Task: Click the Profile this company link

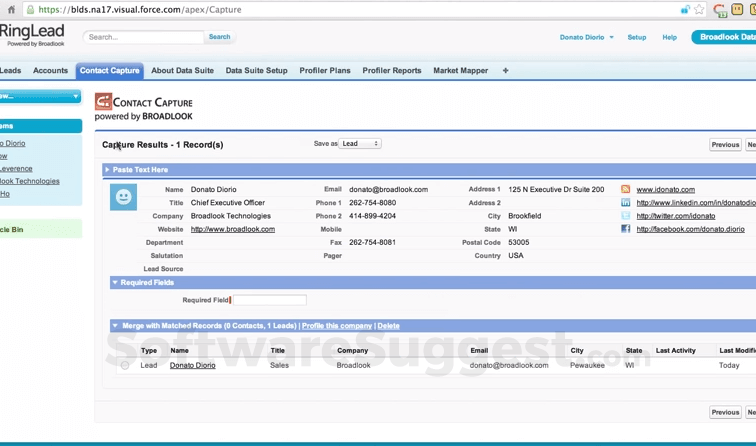Action: [337, 326]
